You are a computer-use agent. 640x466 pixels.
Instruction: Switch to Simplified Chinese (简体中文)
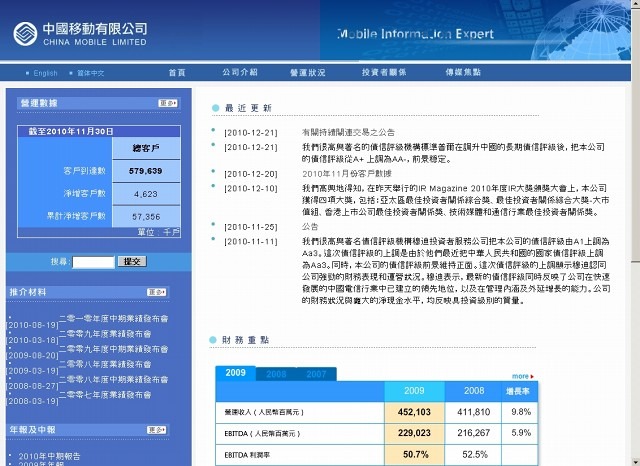91,73
